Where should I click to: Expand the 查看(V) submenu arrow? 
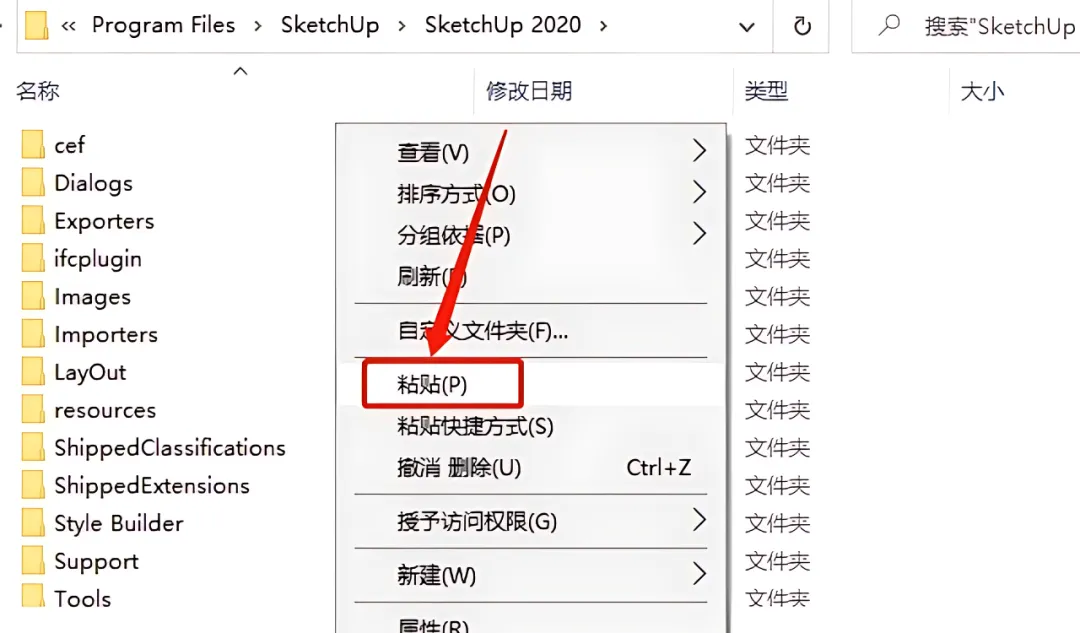(x=699, y=150)
